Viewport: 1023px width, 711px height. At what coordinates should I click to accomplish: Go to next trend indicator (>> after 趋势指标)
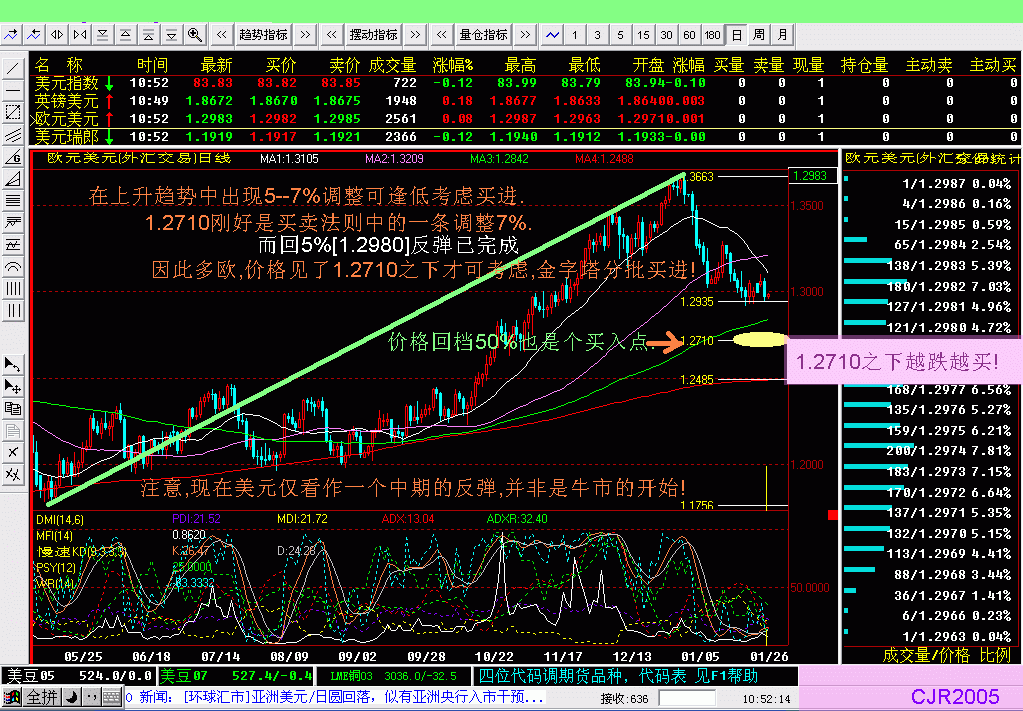point(305,35)
